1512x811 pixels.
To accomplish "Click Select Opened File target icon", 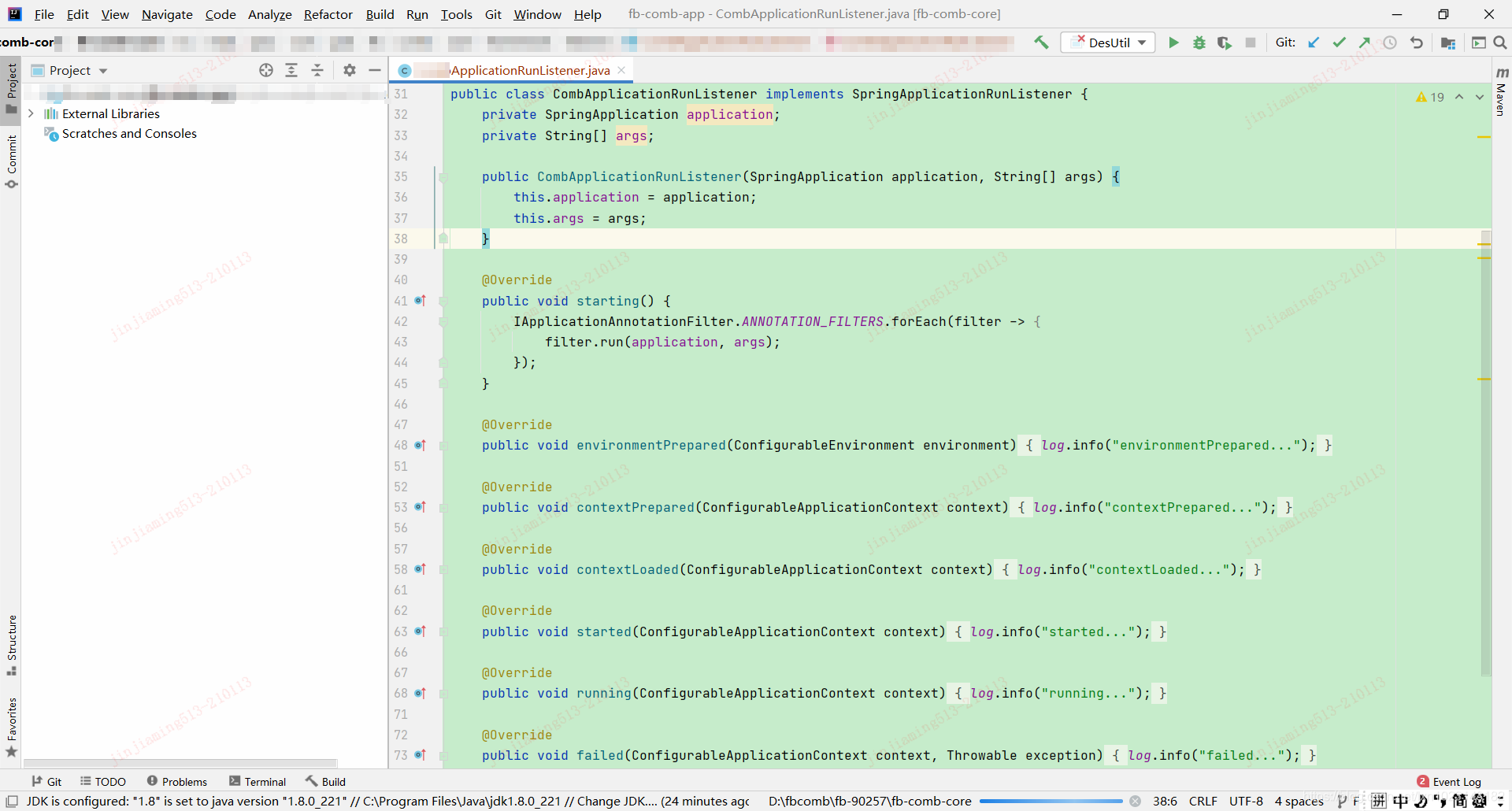I will click(266, 70).
